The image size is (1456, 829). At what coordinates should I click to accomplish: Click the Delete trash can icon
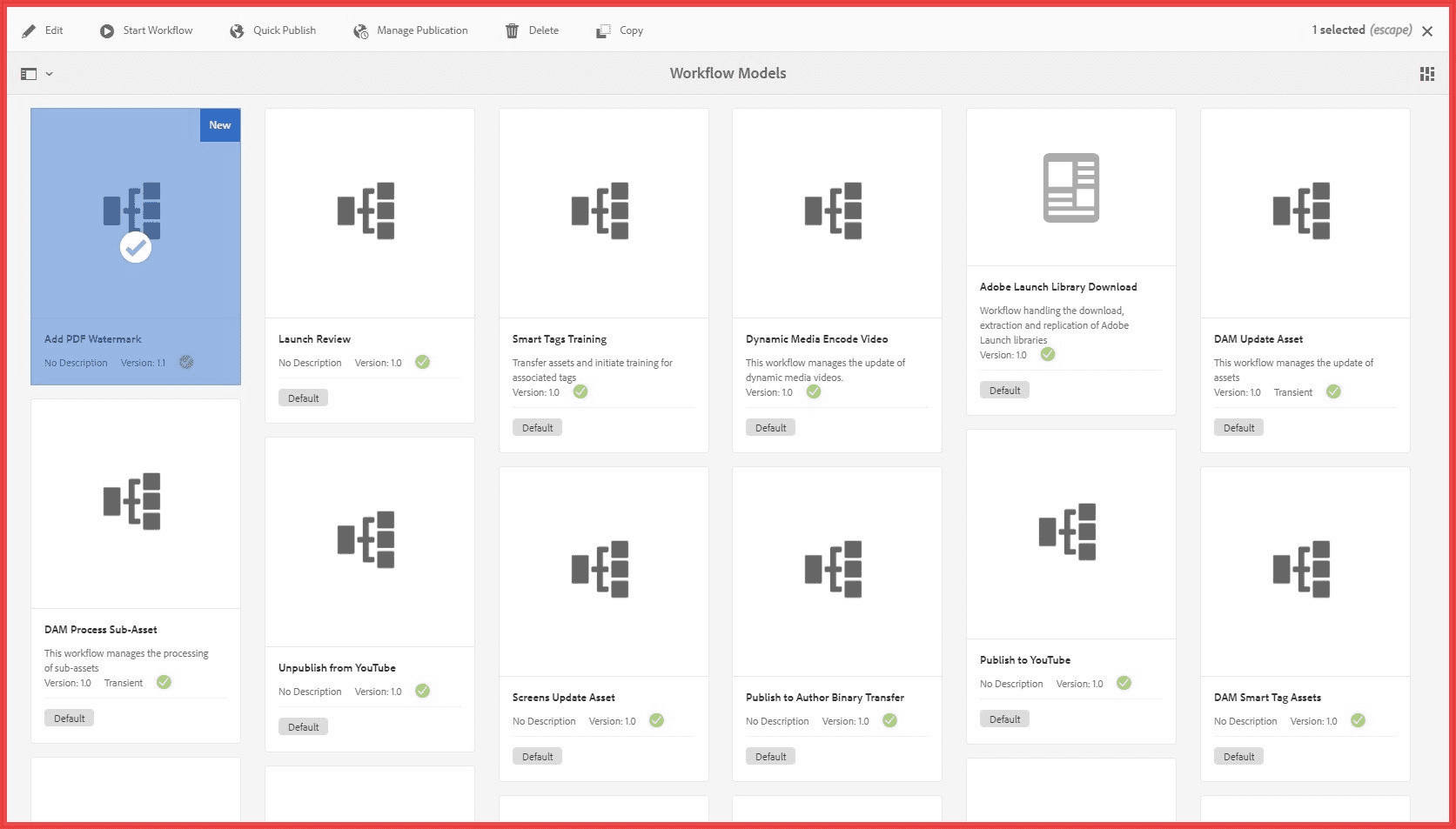pyautogui.click(x=512, y=31)
